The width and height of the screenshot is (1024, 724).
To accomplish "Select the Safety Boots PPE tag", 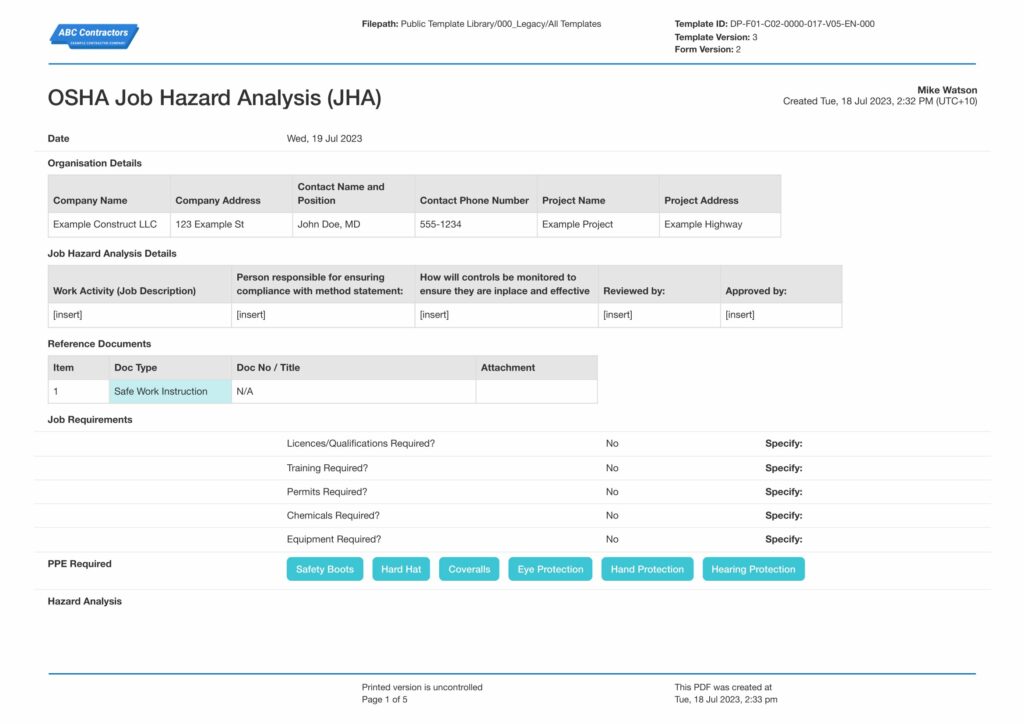I will pos(325,569).
